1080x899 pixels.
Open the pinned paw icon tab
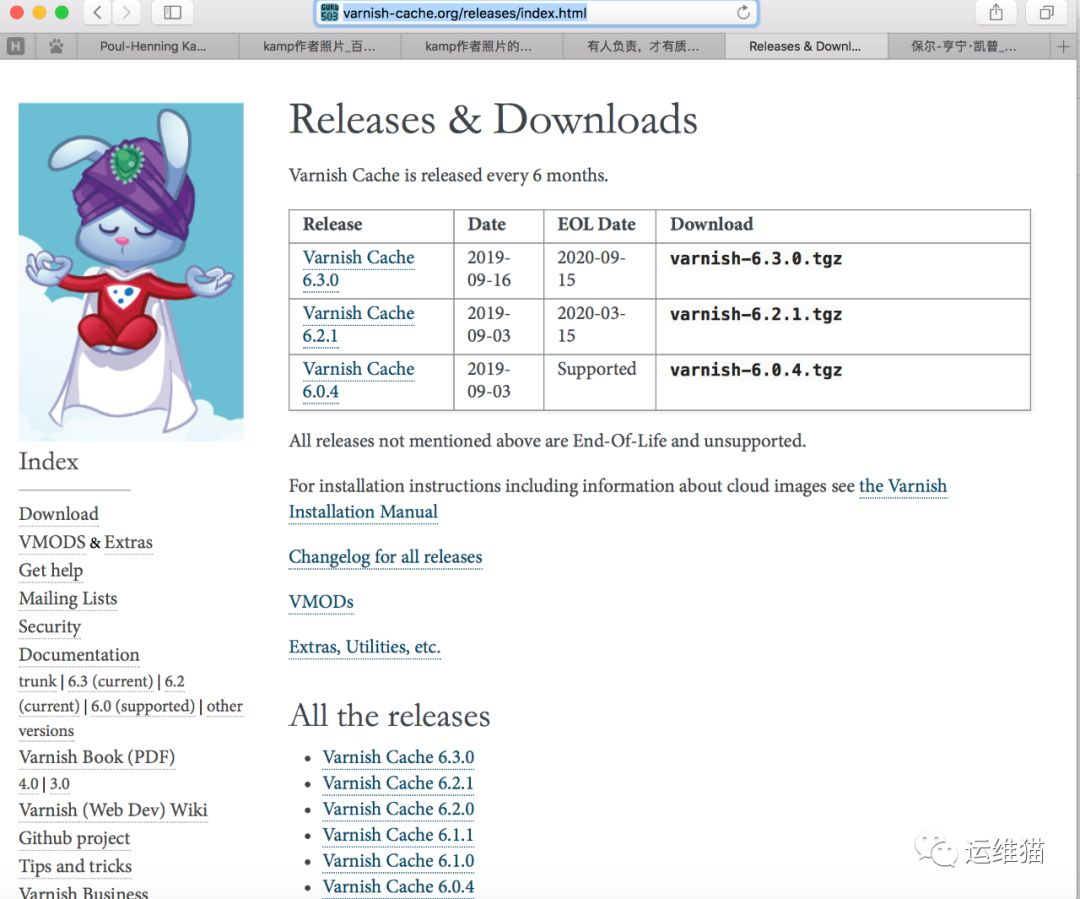point(56,46)
